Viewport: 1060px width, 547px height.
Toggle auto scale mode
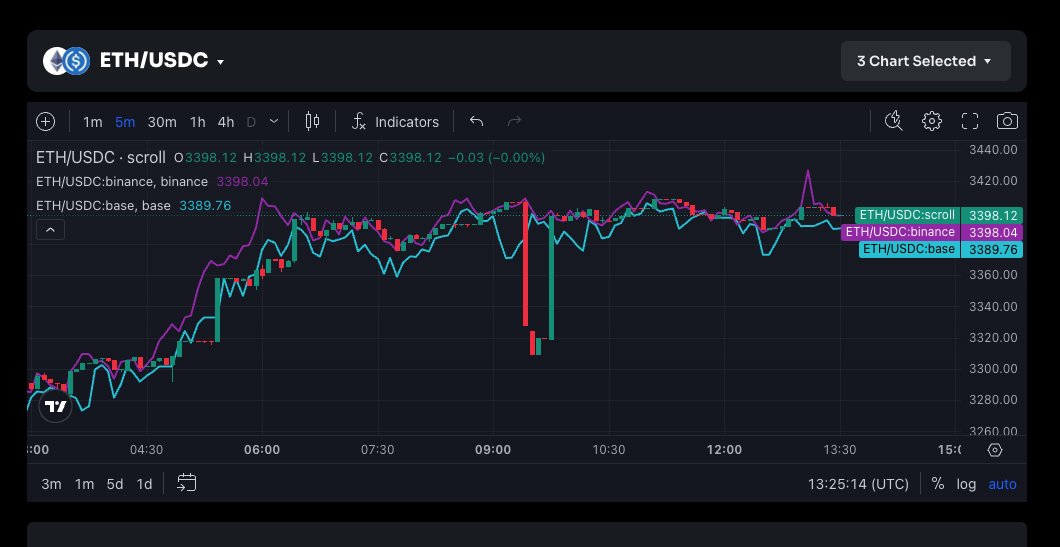click(x=1003, y=484)
